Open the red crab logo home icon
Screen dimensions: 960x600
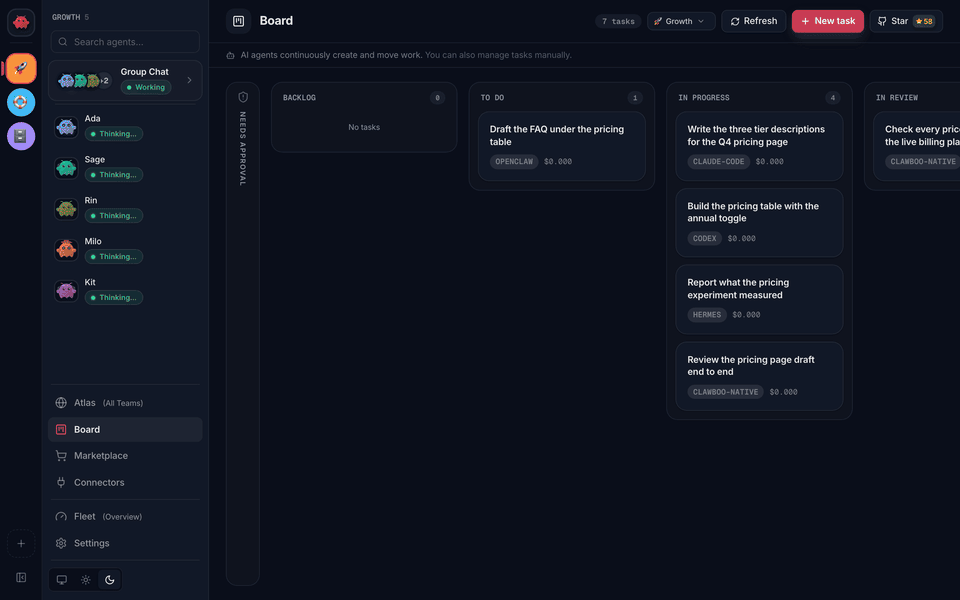pyautogui.click(x=21, y=22)
